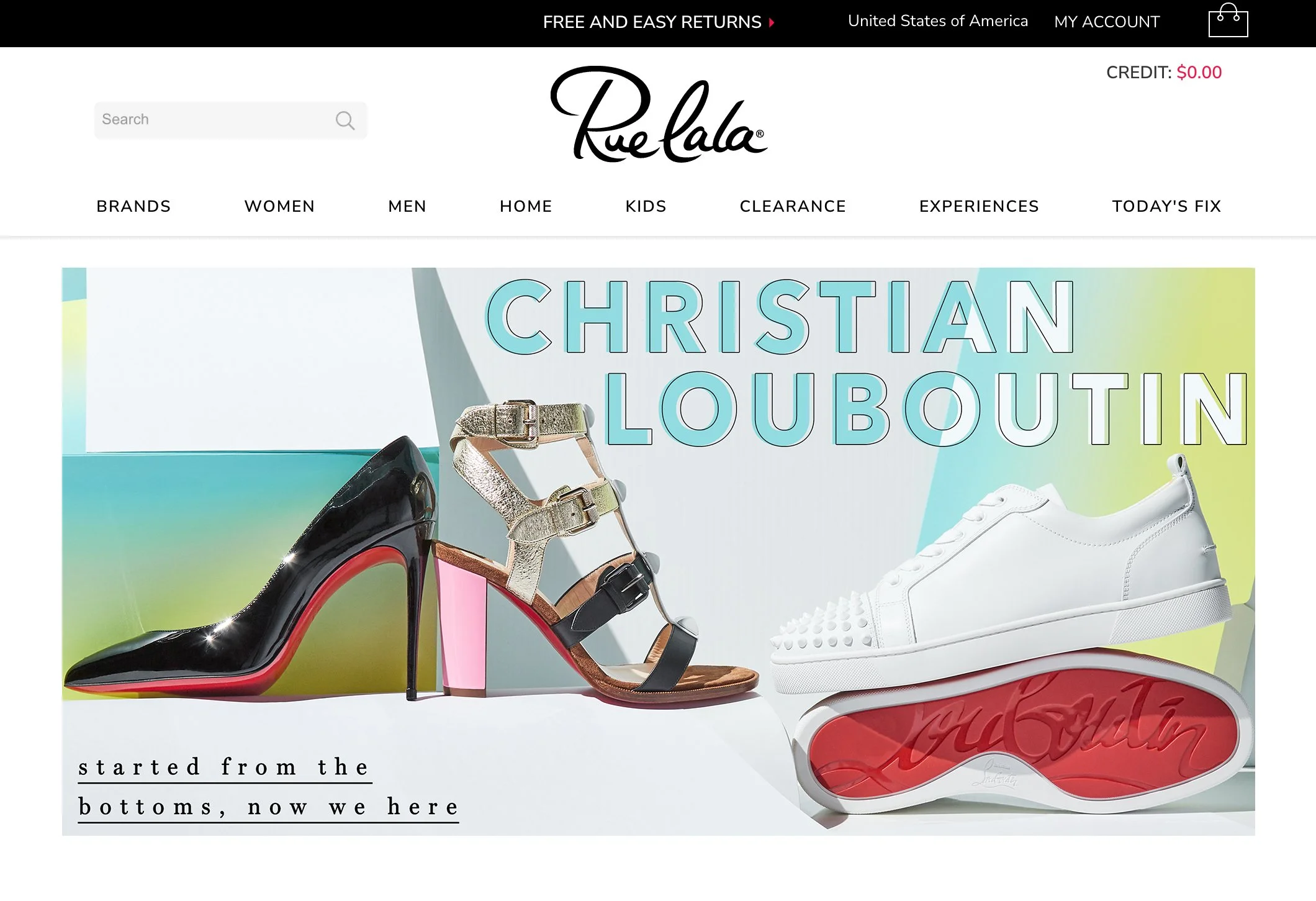Open the Experiences section
Image resolution: width=1316 pixels, height=901 pixels.
(x=979, y=206)
